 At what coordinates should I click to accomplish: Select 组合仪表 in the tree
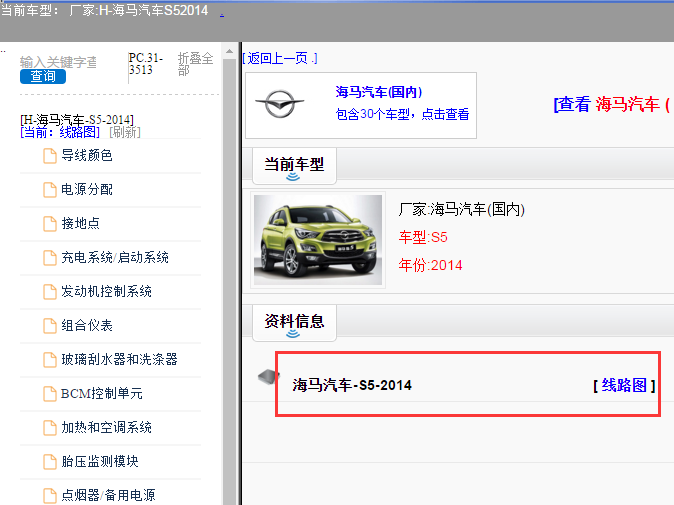point(87,325)
